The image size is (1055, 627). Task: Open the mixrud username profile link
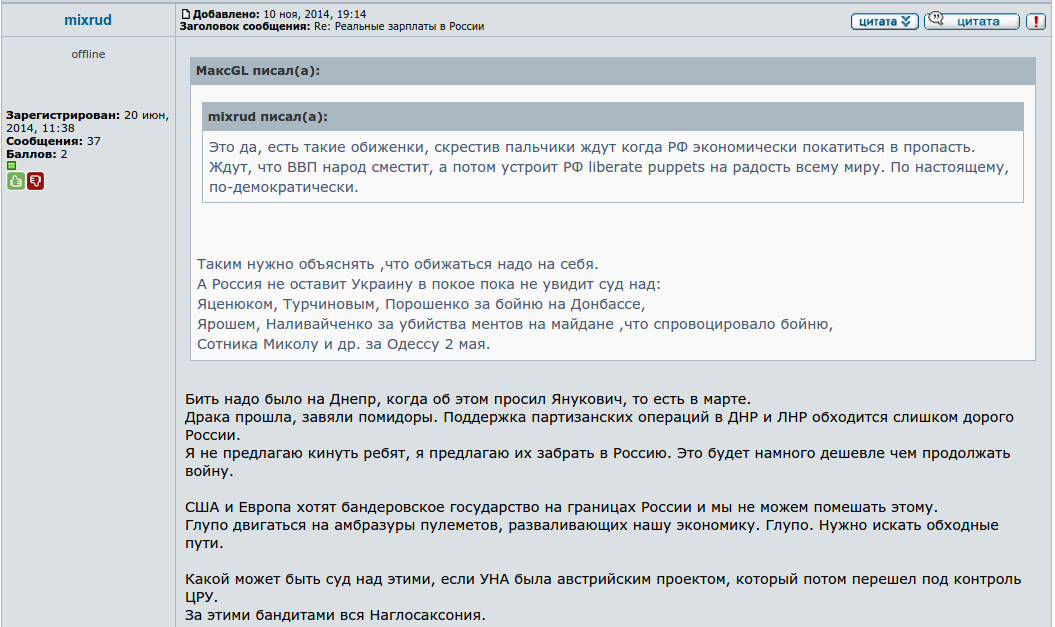click(x=88, y=20)
